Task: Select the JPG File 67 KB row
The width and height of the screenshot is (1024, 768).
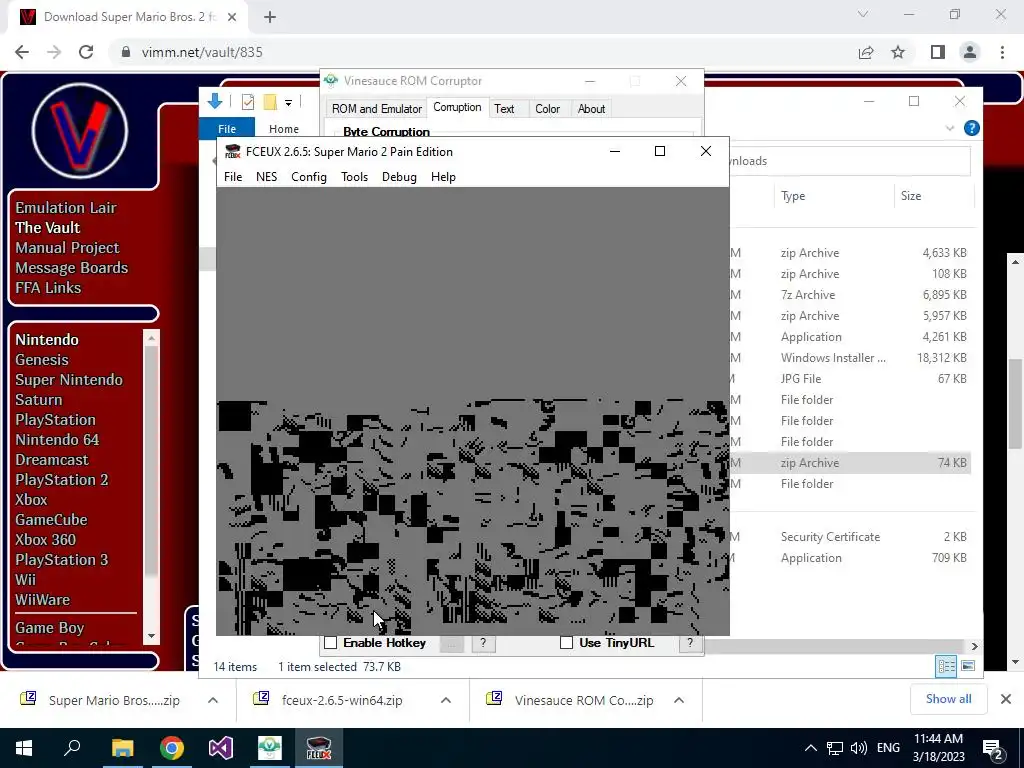Action: [850, 379]
